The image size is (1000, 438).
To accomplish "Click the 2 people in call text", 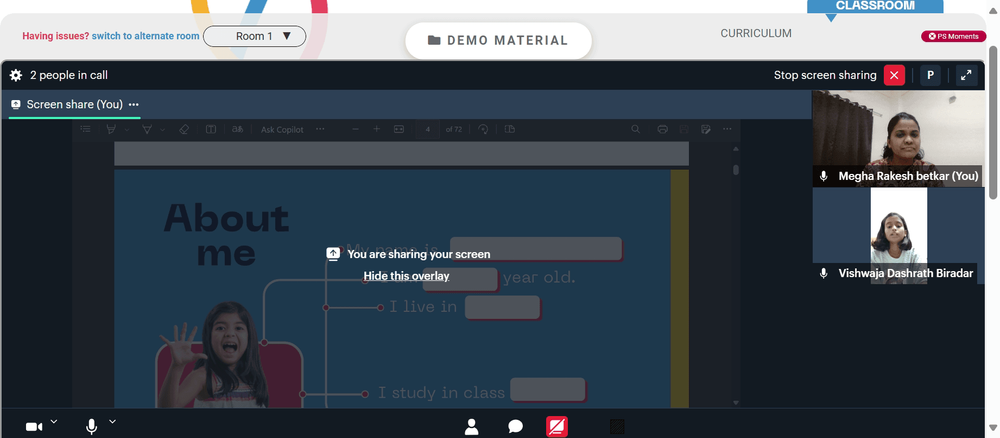I will (69, 75).
